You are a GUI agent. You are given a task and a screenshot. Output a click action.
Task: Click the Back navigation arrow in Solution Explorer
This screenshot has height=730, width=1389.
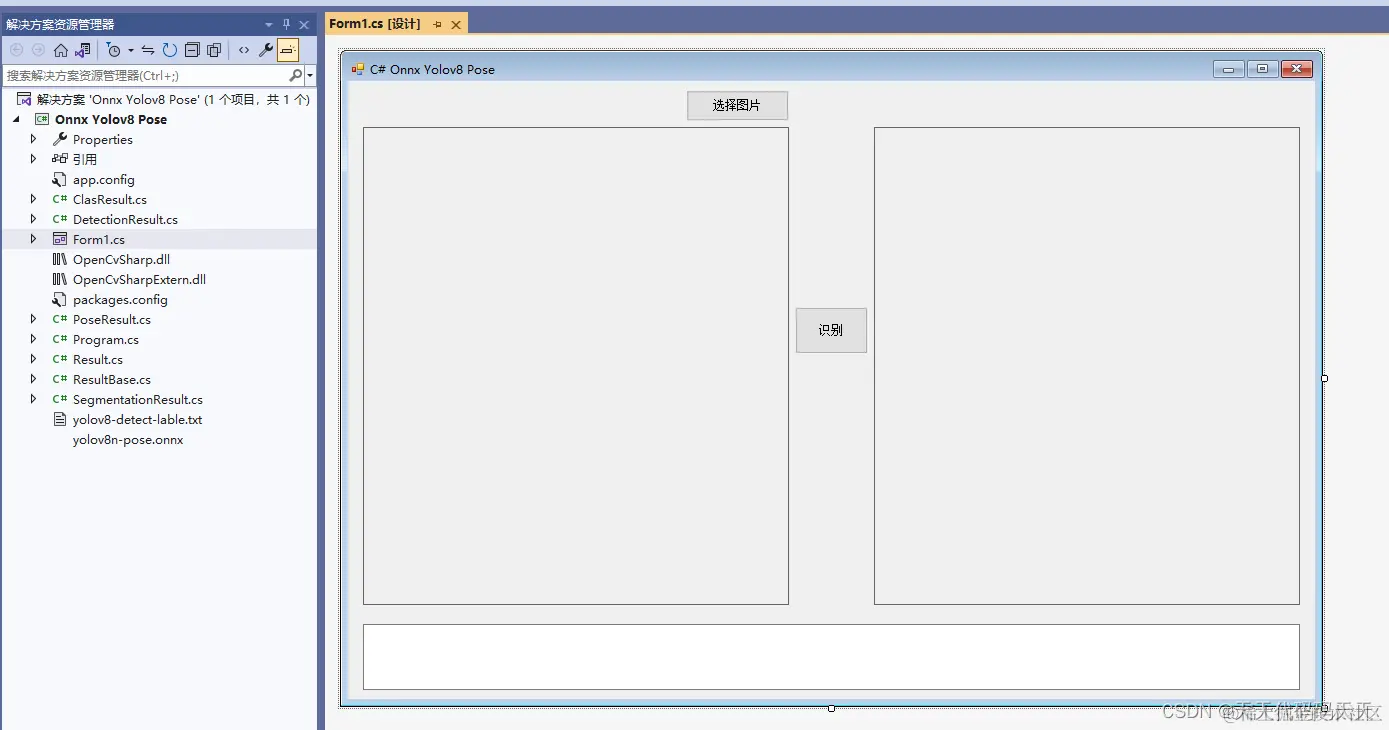pyautogui.click(x=17, y=50)
